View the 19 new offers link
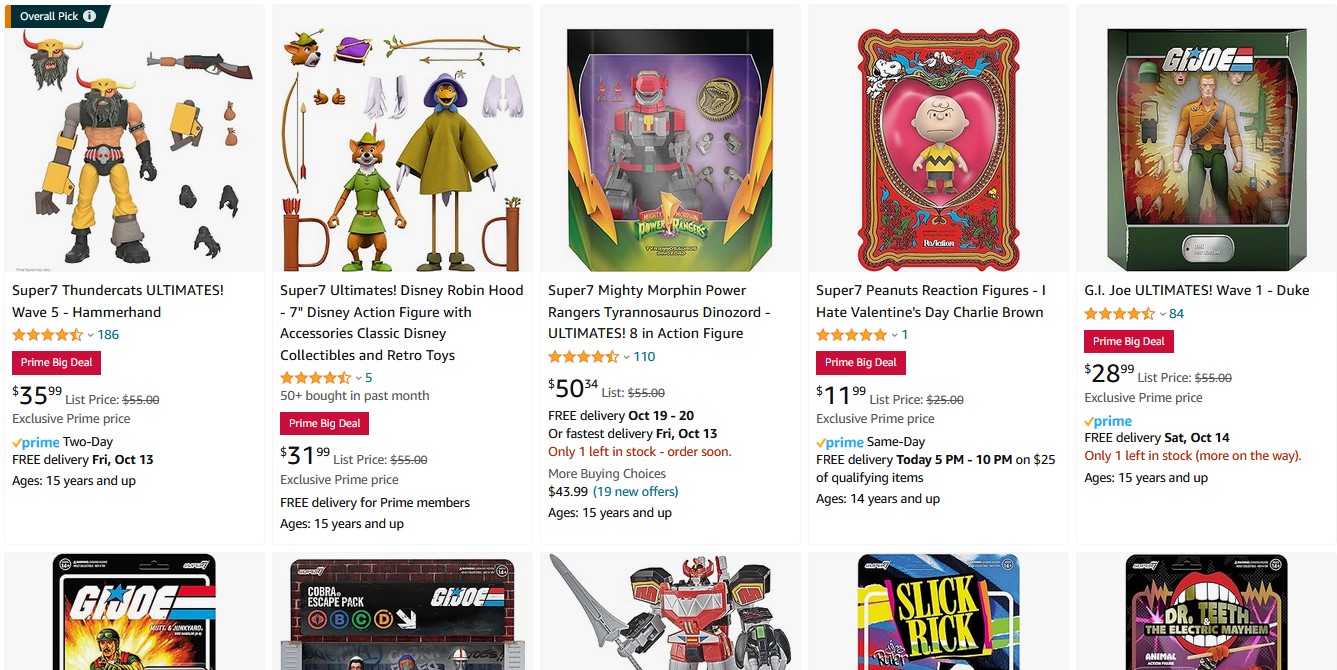The image size is (1337, 670). point(635,491)
